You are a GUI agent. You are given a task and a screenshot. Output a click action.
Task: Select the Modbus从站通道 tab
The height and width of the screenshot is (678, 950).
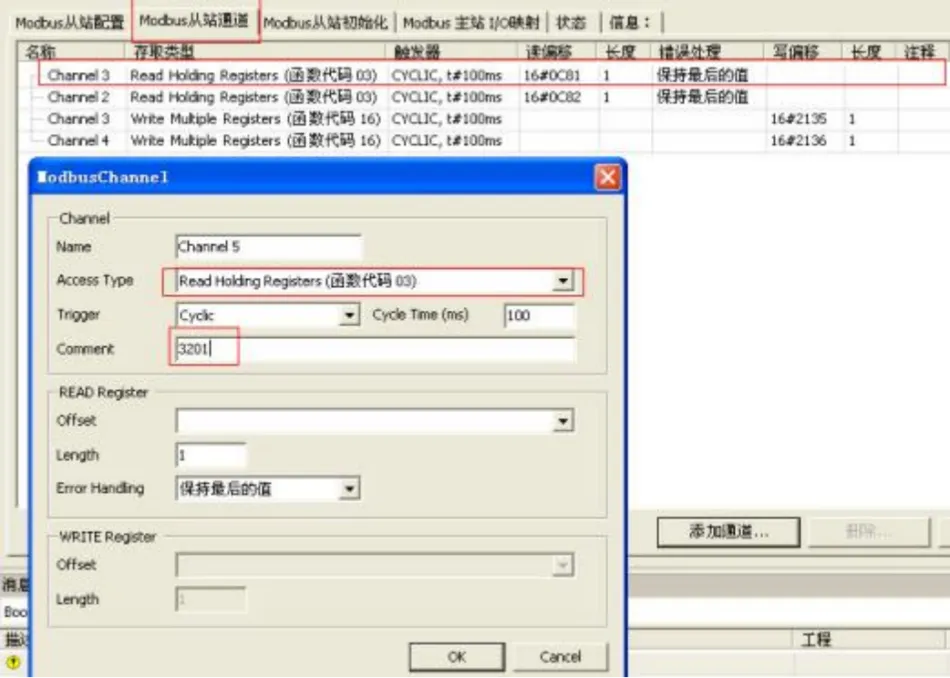click(194, 21)
